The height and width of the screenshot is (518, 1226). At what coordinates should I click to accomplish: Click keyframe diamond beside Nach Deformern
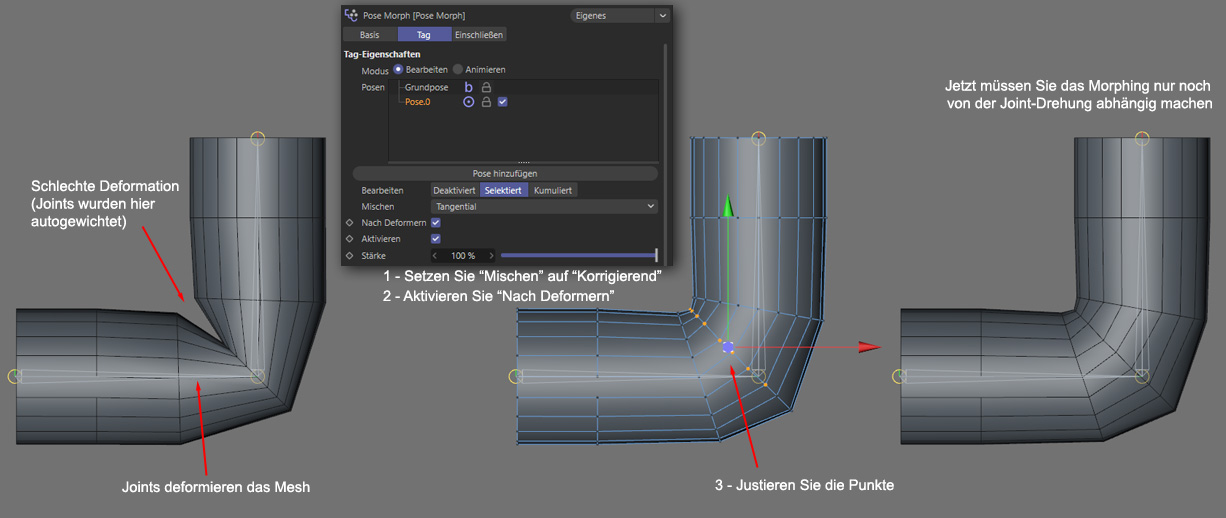click(349, 223)
